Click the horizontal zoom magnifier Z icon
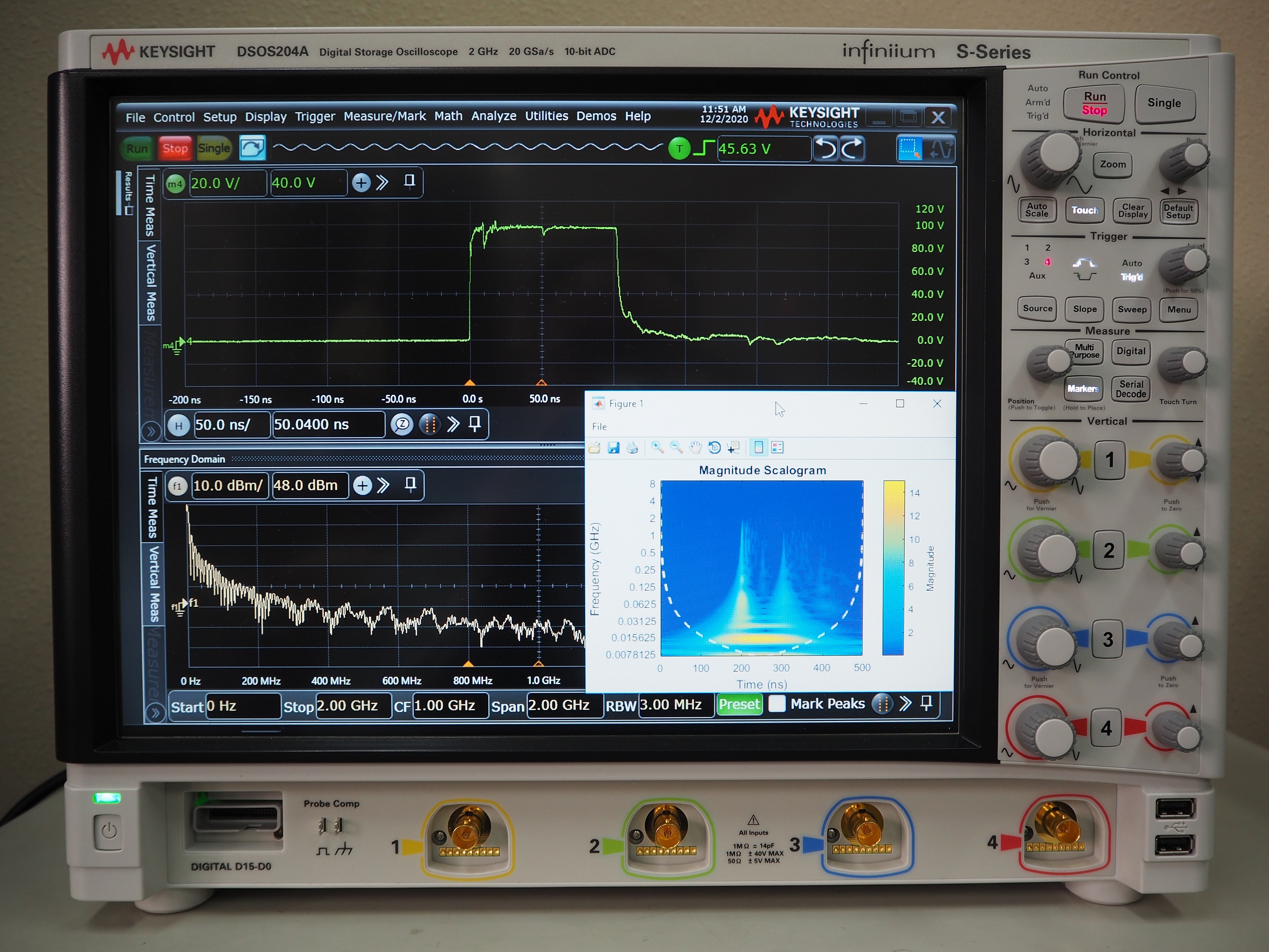This screenshot has height=952, width=1269. [x=402, y=425]
